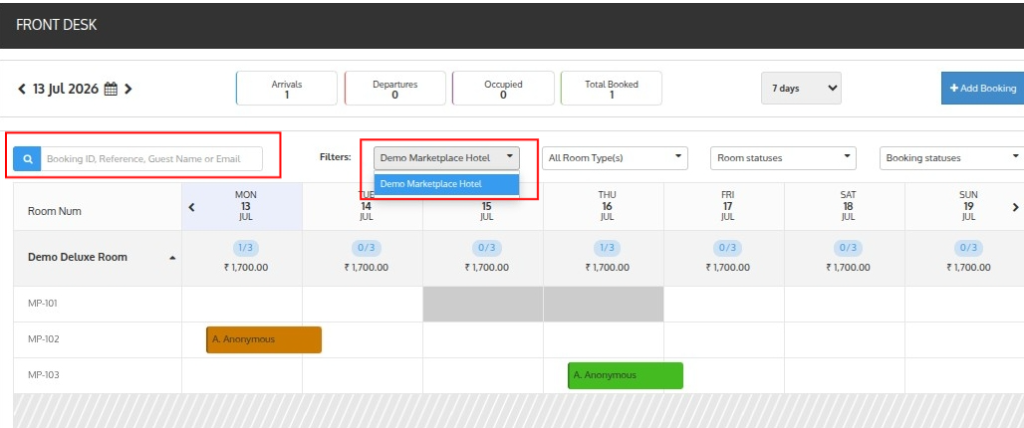Click the FRONT DESK page title
The width and height of the screenshot is (1024, 428).
click(x=56, y=25)
